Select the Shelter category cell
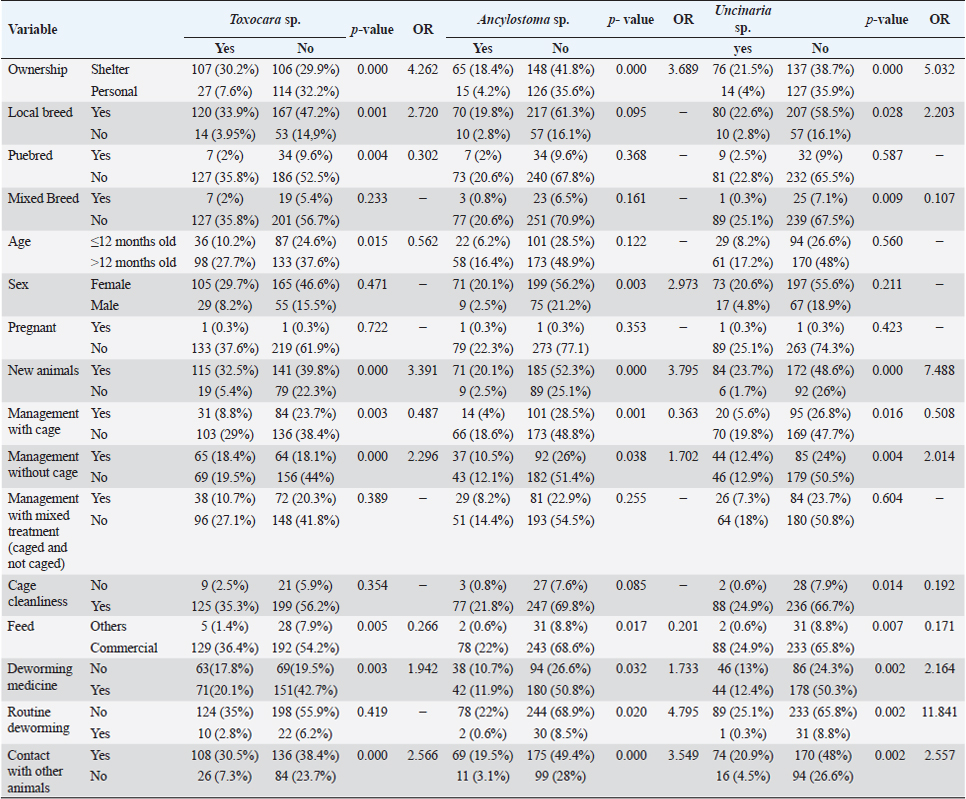The image size is (966, 799). 110,70
